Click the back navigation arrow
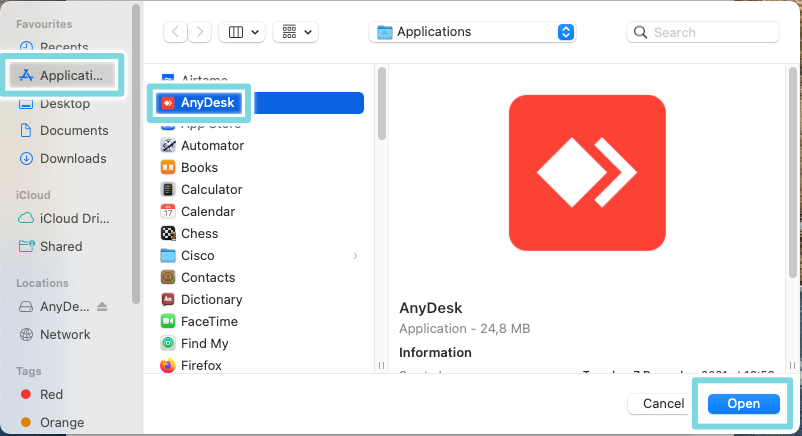This screenshot has width=802, height=436. [x=175, y=32]
